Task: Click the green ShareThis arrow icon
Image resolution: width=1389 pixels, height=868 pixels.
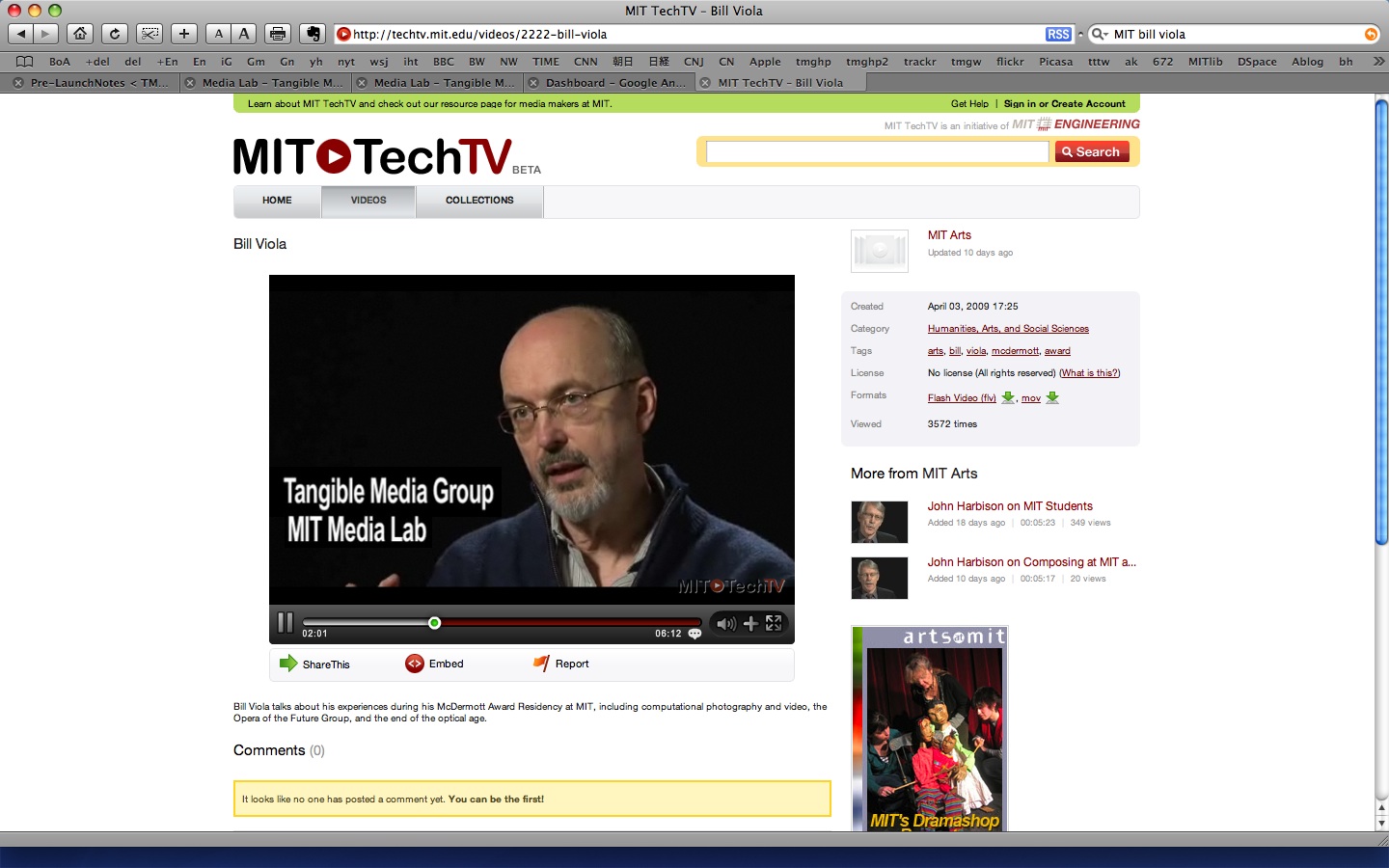Action: pos(287,664)
